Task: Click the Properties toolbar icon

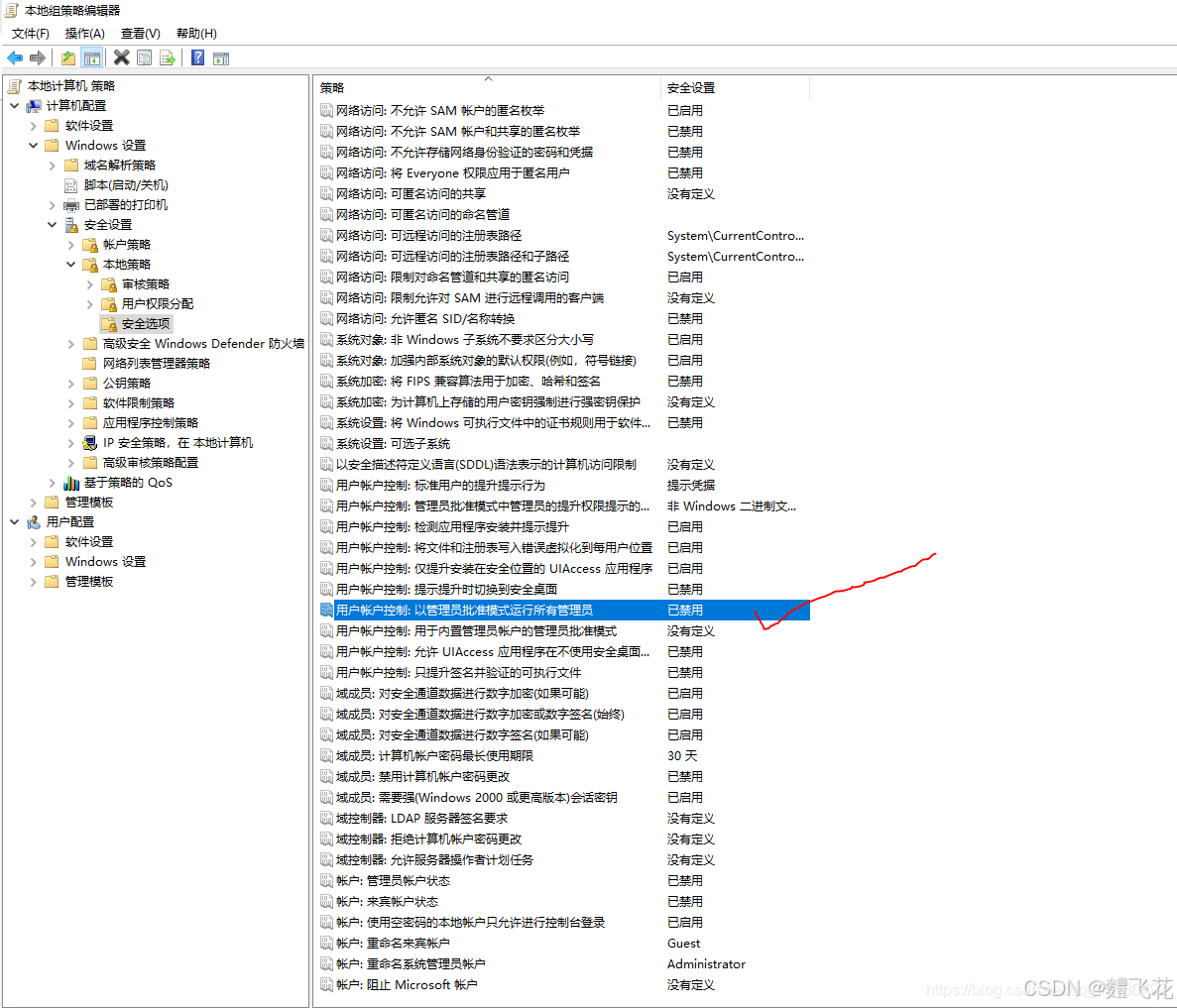Action: pos(144,57)
